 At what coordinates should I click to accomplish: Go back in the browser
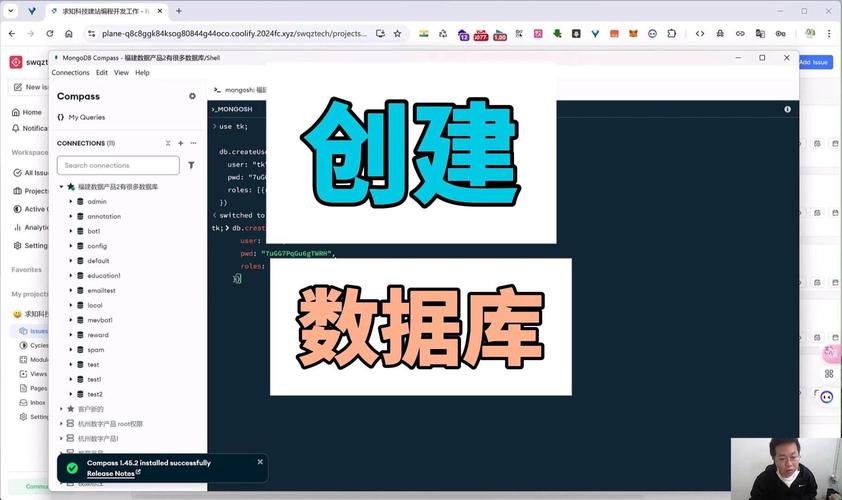(12, 33)
